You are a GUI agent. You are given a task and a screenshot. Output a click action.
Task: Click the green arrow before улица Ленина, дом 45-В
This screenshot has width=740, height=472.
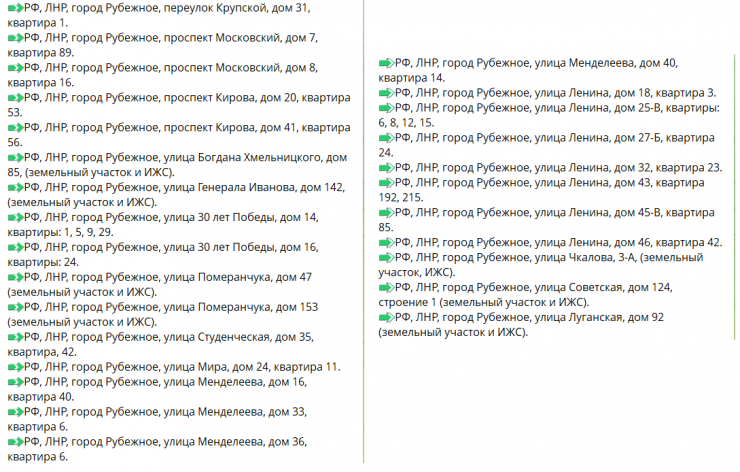387,213
